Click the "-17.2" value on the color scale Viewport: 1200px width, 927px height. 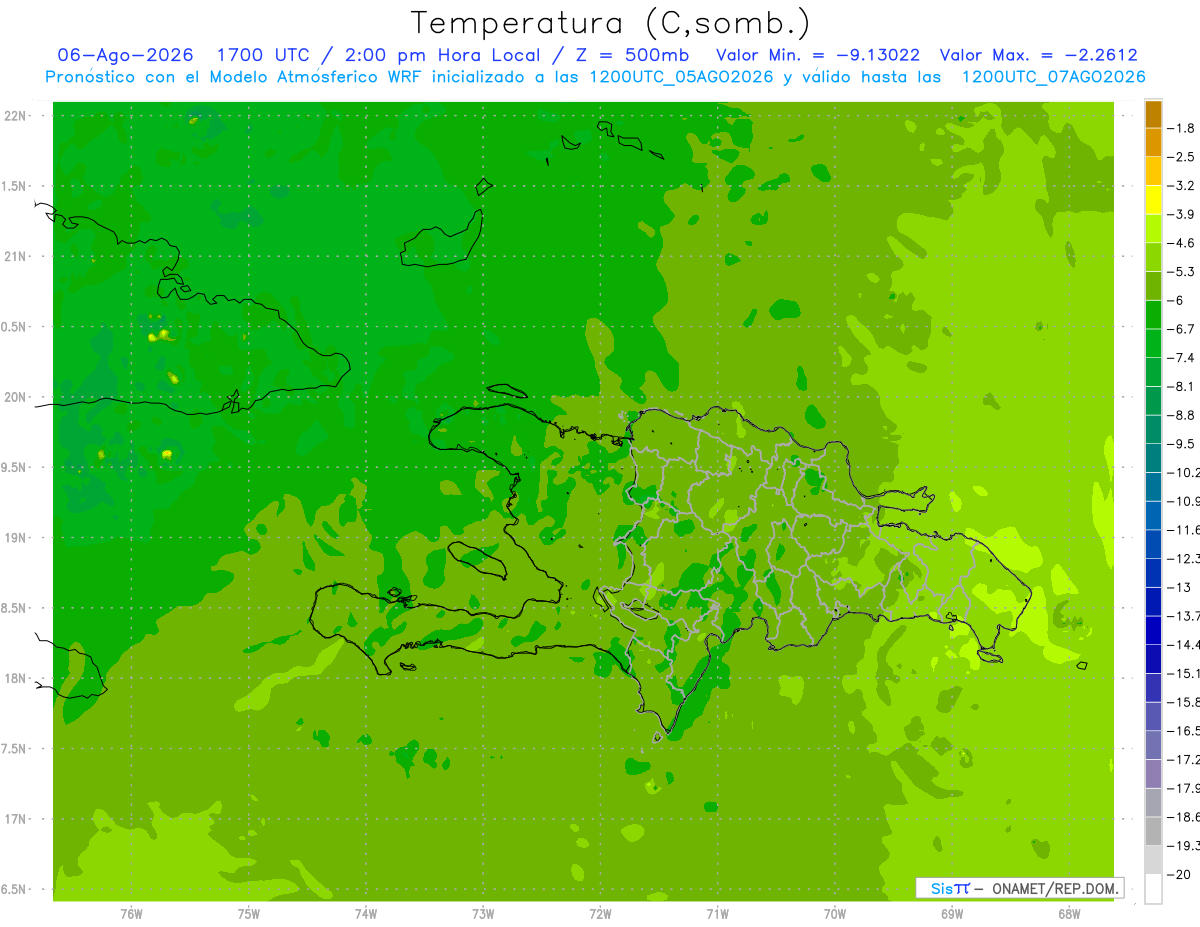tap(1184, 760)
